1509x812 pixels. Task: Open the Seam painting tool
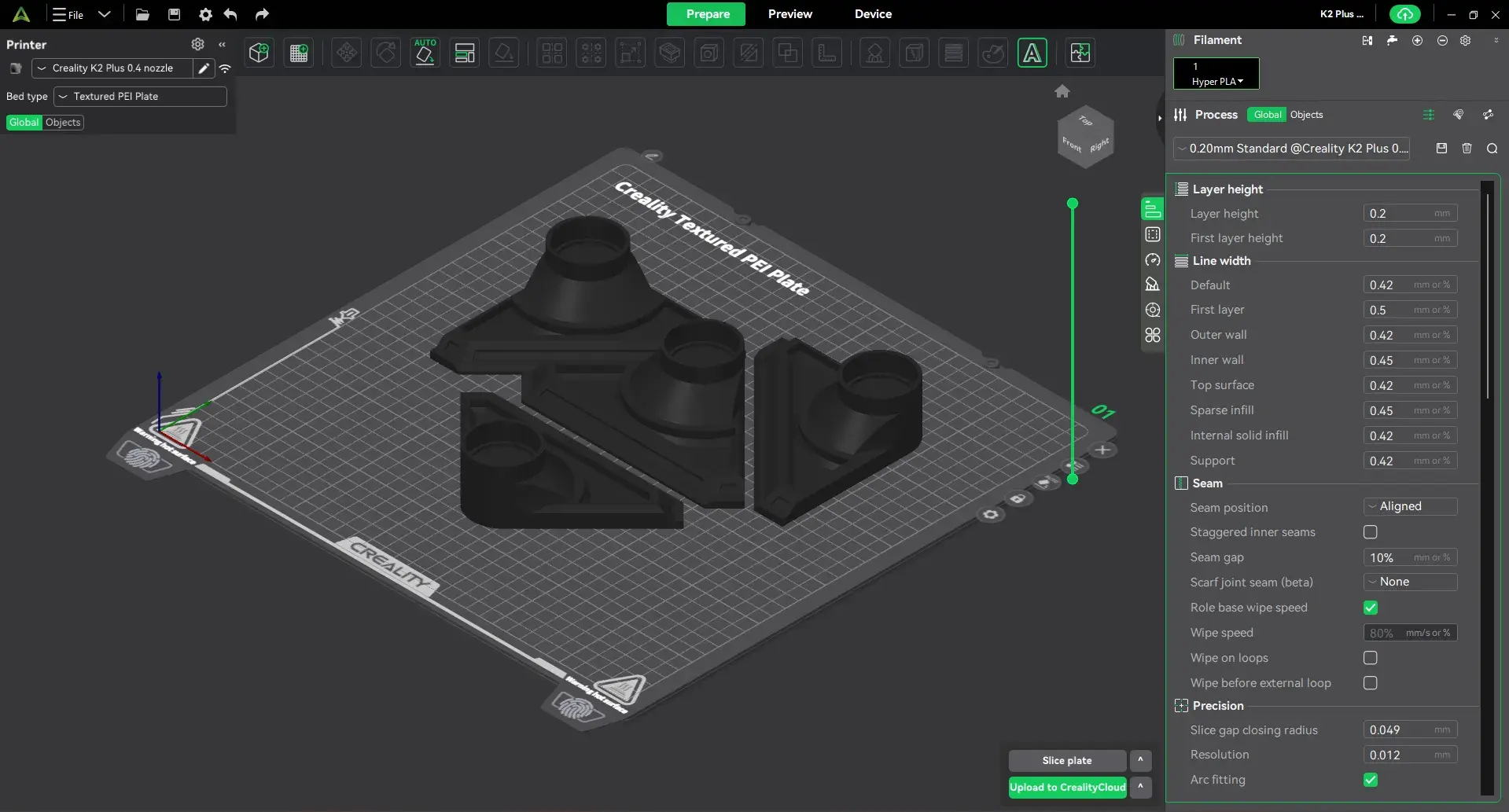coord(914,53)
